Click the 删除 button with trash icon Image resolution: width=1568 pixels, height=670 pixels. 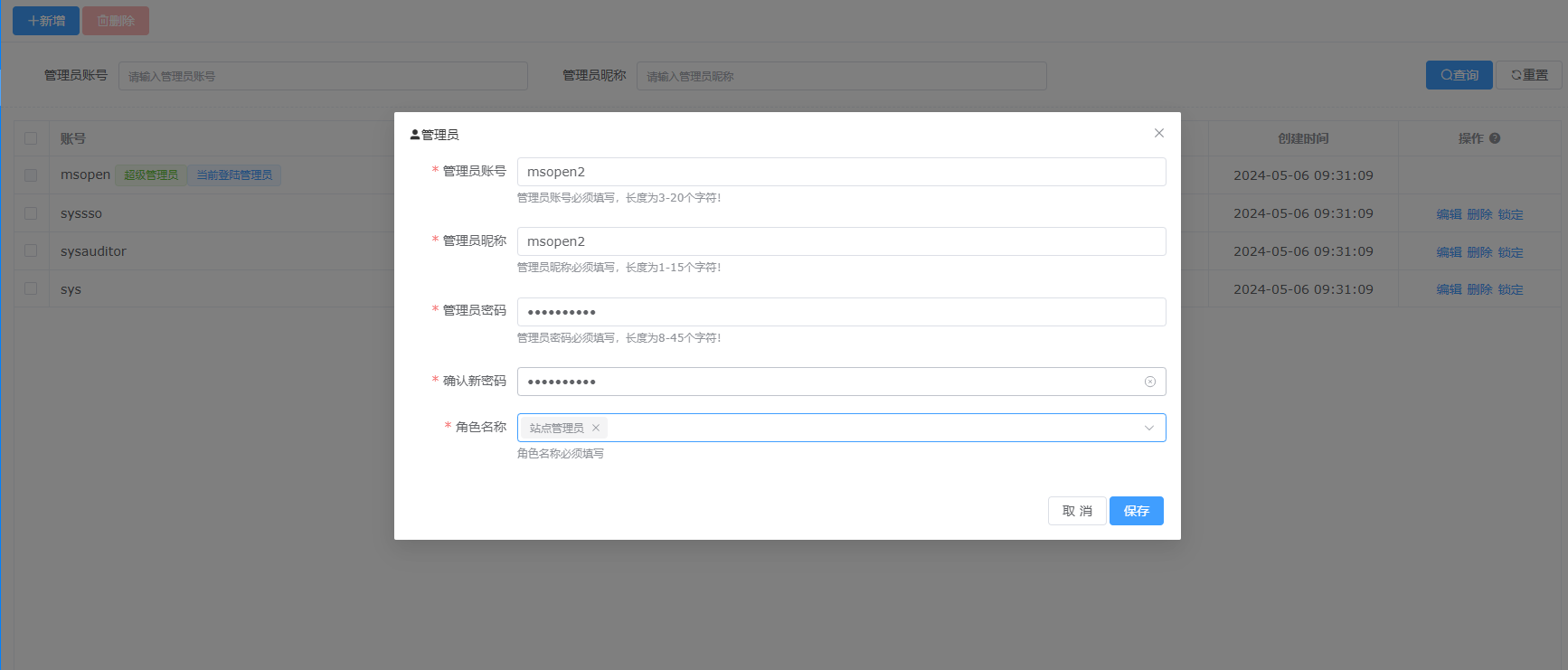[116, 21]
